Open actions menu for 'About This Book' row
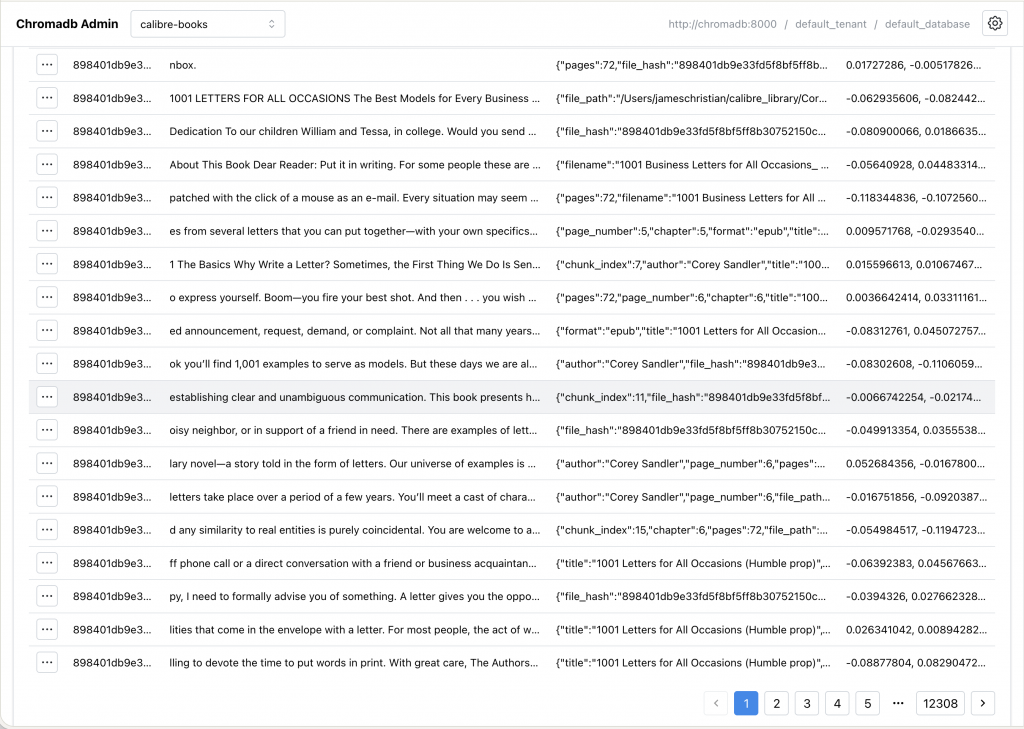 [47, 164]
